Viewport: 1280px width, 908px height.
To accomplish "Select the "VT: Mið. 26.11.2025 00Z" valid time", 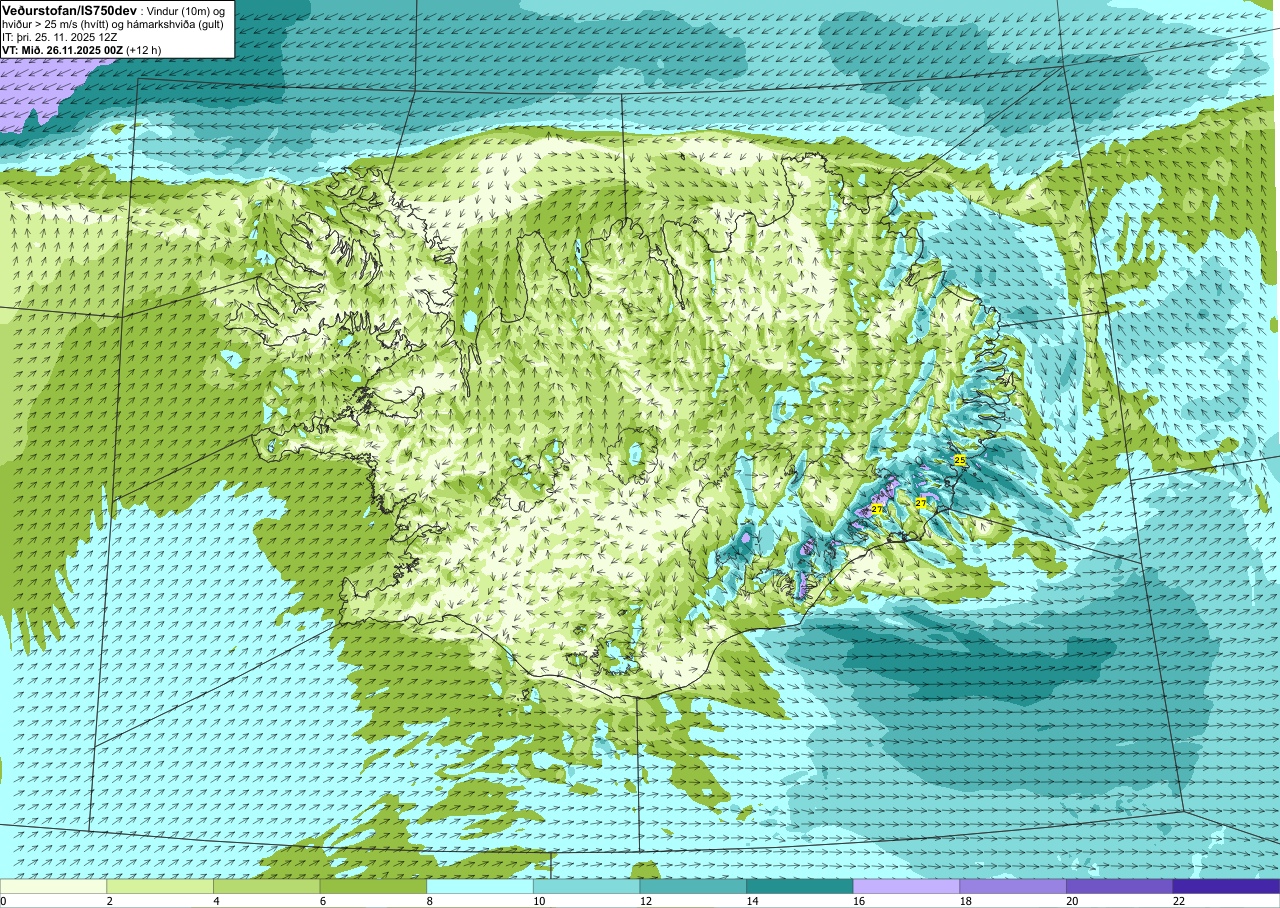I will 62,50.
